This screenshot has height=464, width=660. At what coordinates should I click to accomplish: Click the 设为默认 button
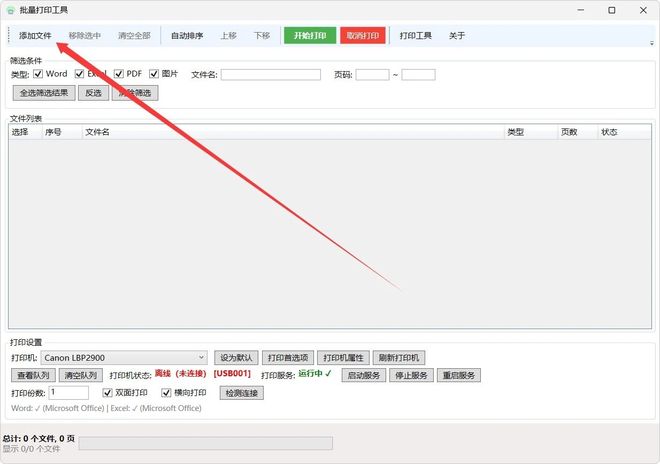[x=236, y=358]
